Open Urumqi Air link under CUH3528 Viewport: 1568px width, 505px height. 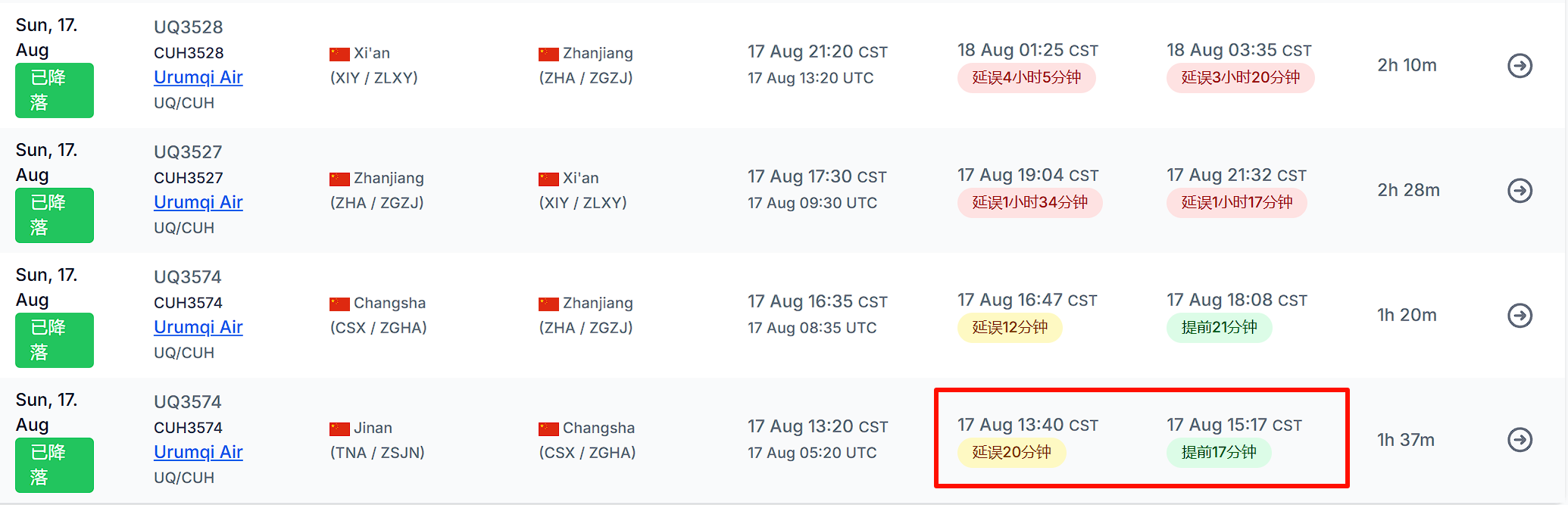pos(198,77)
